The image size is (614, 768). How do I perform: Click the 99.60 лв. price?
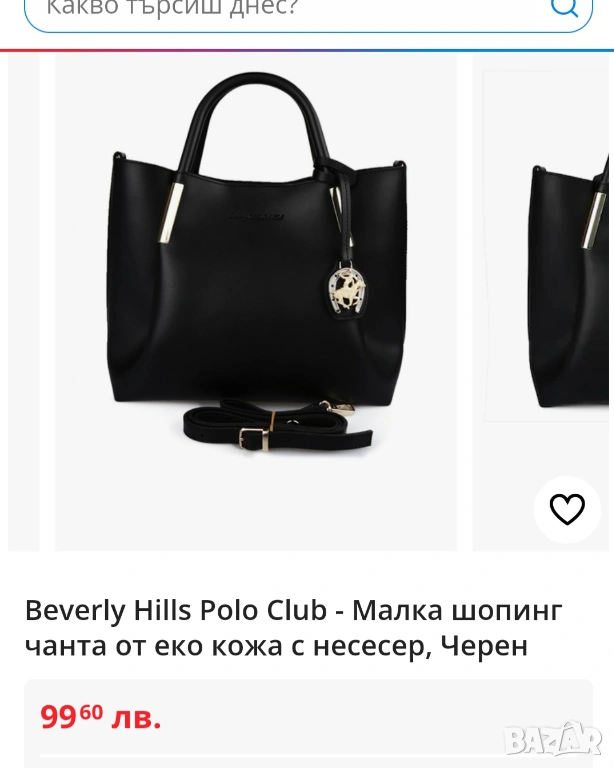101,717
